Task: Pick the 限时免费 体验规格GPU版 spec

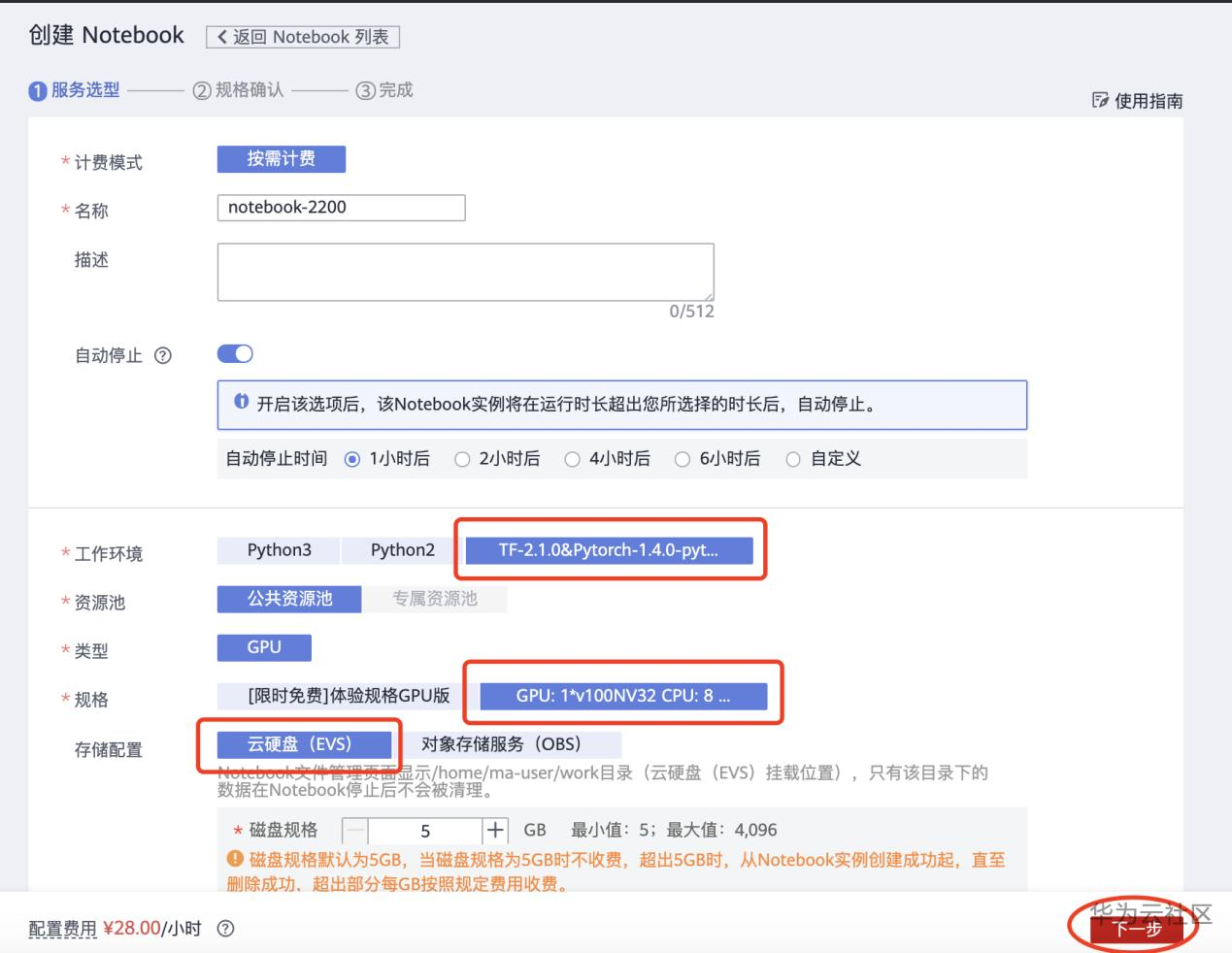Action: point(348,696)
